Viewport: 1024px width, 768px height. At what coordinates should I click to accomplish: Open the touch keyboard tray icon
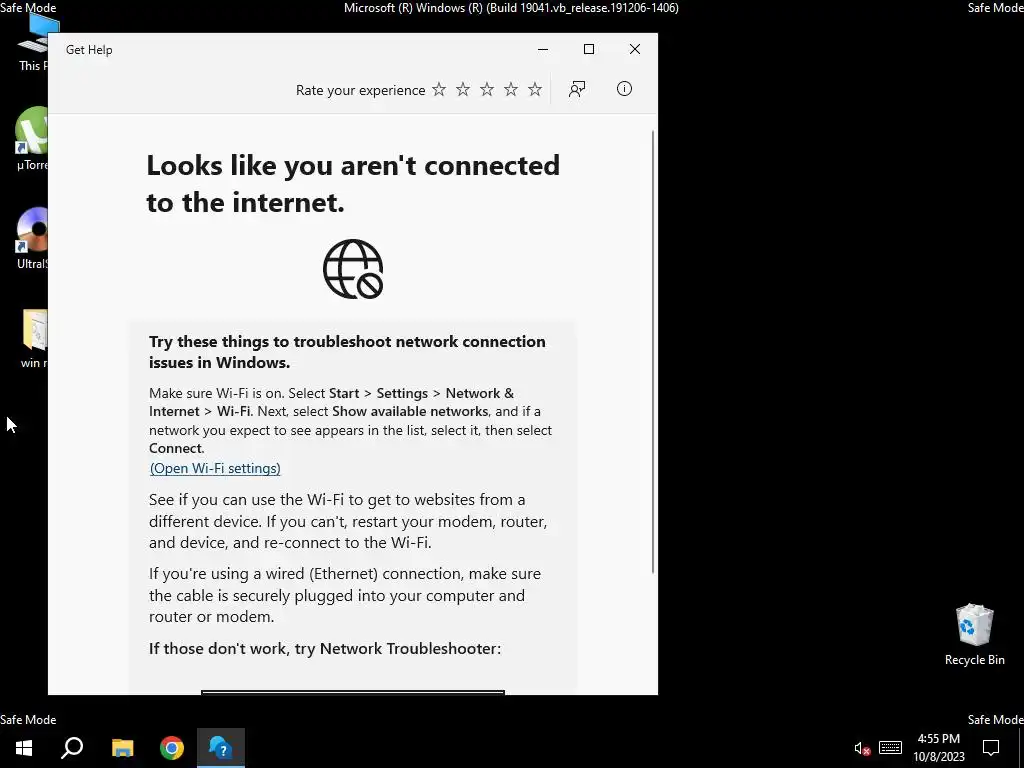[x=890, y=748]
